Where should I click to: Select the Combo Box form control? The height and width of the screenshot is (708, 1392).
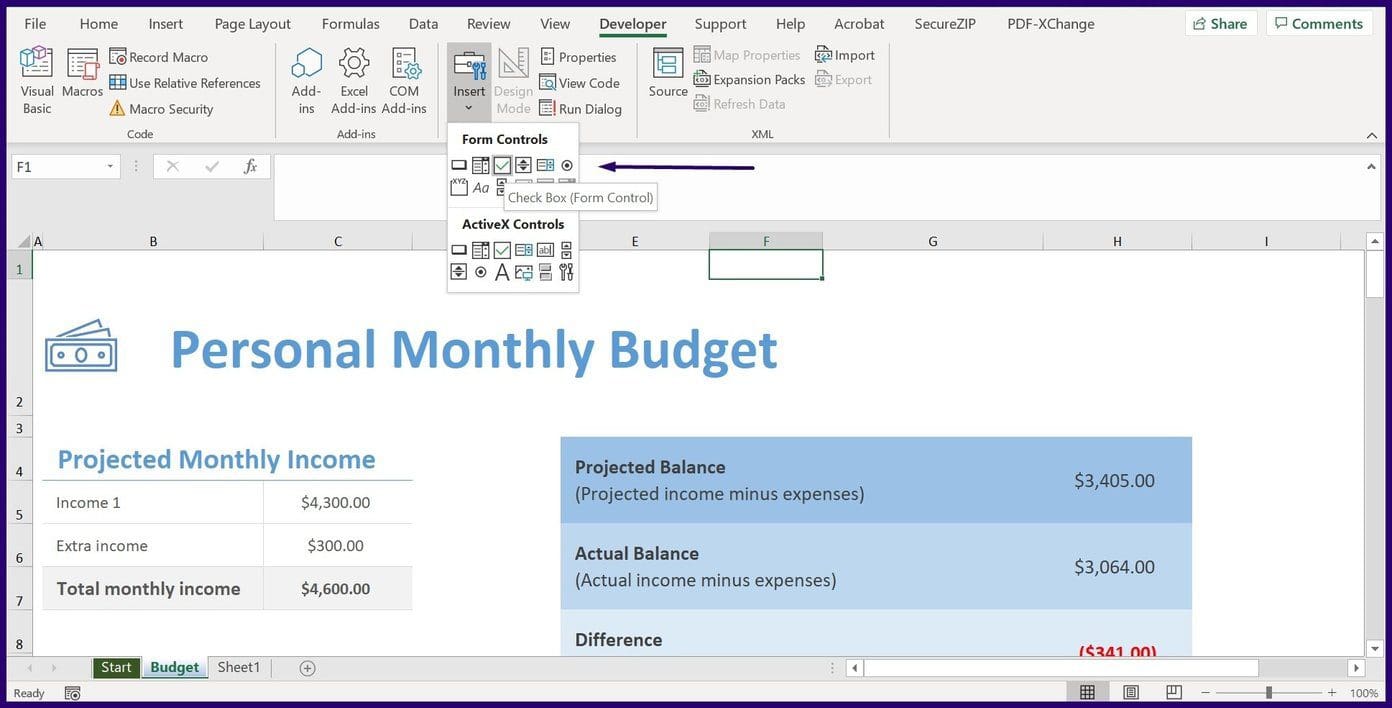480,165
